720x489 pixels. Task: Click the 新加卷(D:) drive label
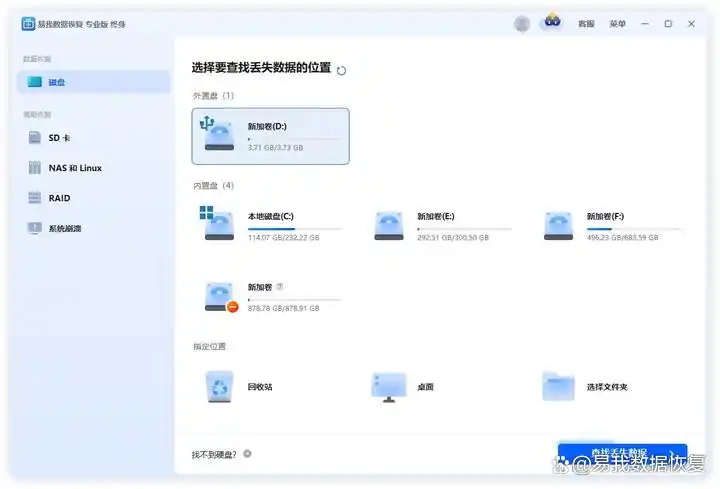pyautogui.click(x=267, y=126)
